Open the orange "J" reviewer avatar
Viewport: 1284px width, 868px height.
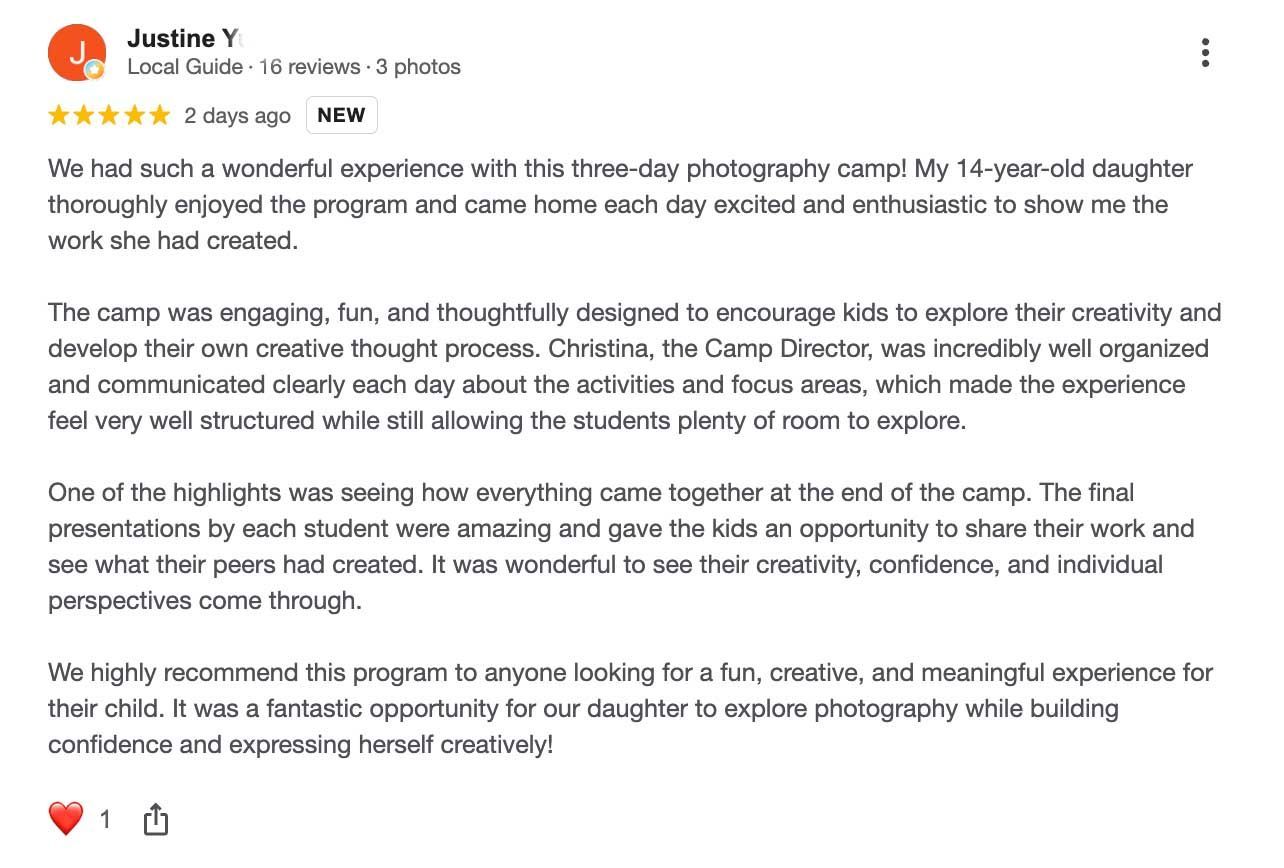coord(77,52)
